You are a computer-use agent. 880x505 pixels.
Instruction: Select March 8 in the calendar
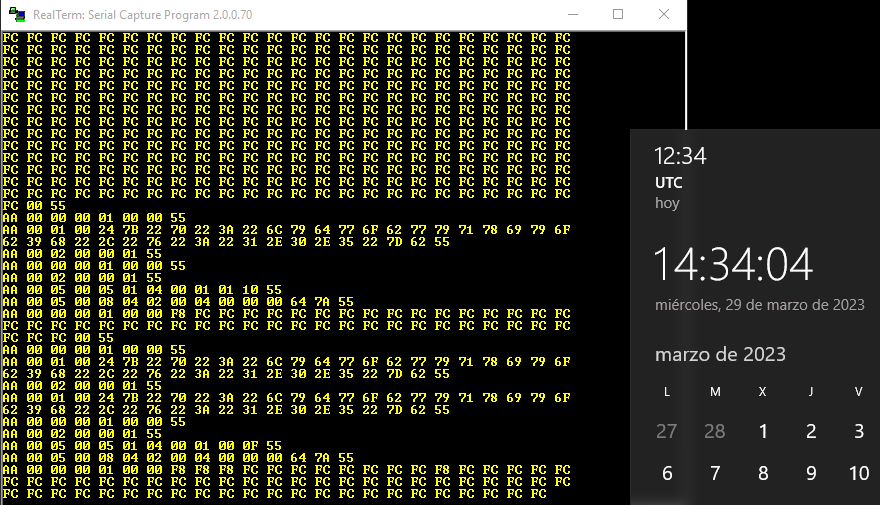pyautogui.click(x=763, y=474)
